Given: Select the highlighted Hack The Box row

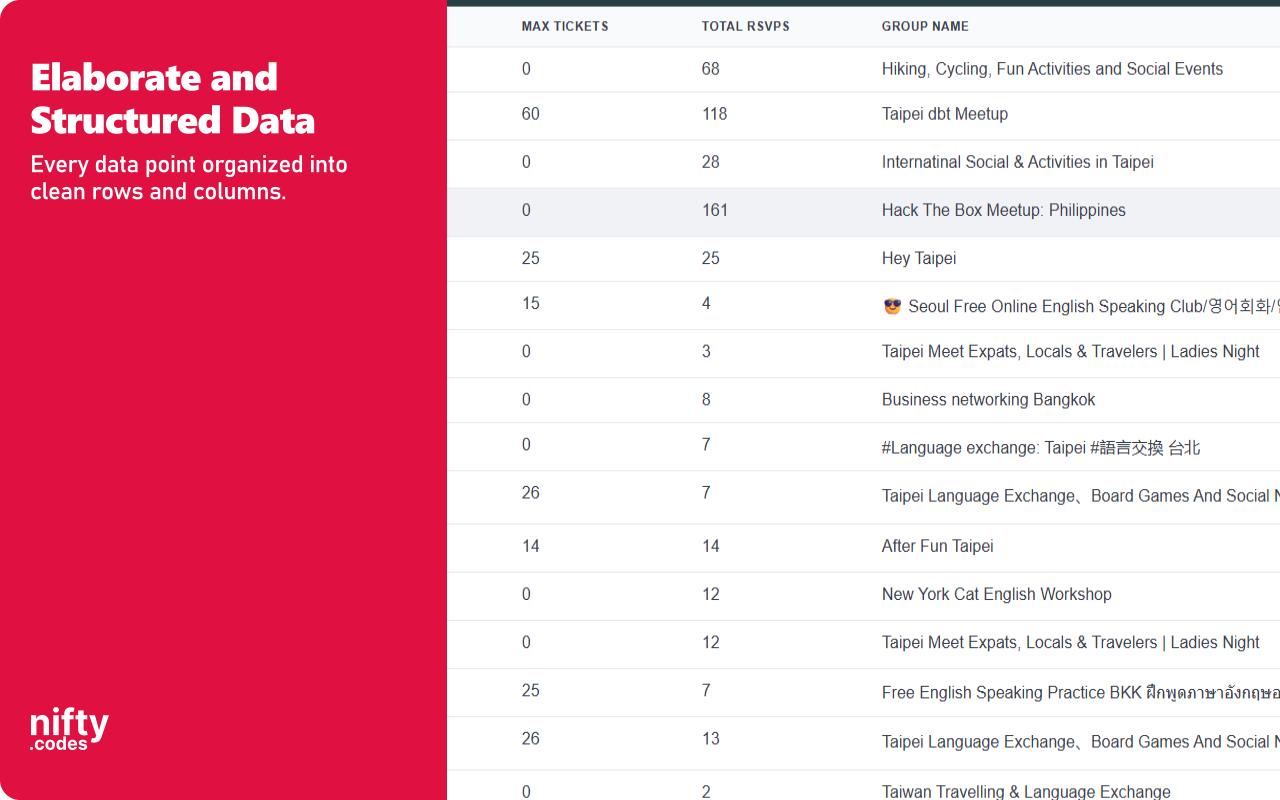Looking at the screenshot, I should [700, 210].
